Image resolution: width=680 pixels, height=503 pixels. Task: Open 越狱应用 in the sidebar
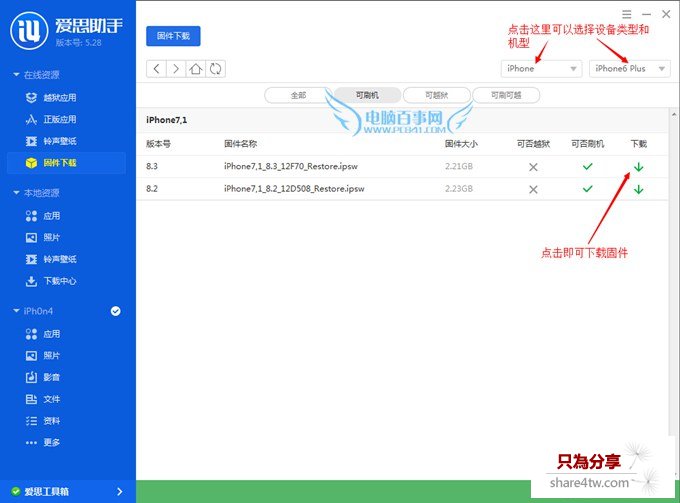[x=51, y=98]
